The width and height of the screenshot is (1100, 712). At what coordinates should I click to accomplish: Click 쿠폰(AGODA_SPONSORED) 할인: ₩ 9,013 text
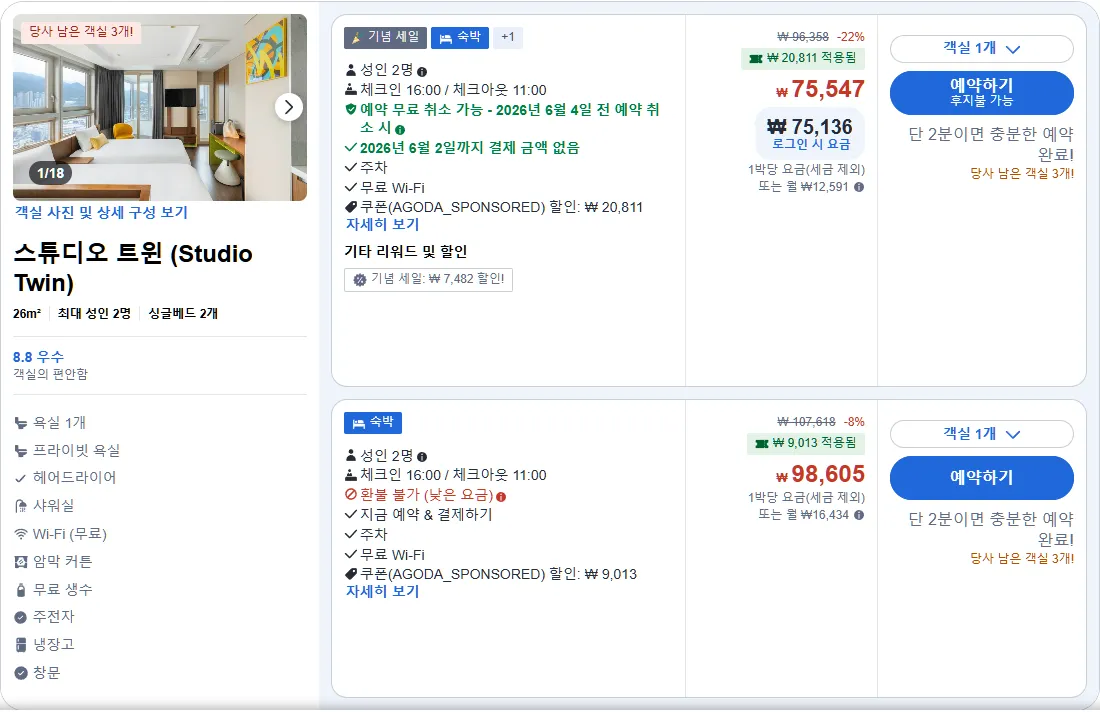tap(498, 575)
